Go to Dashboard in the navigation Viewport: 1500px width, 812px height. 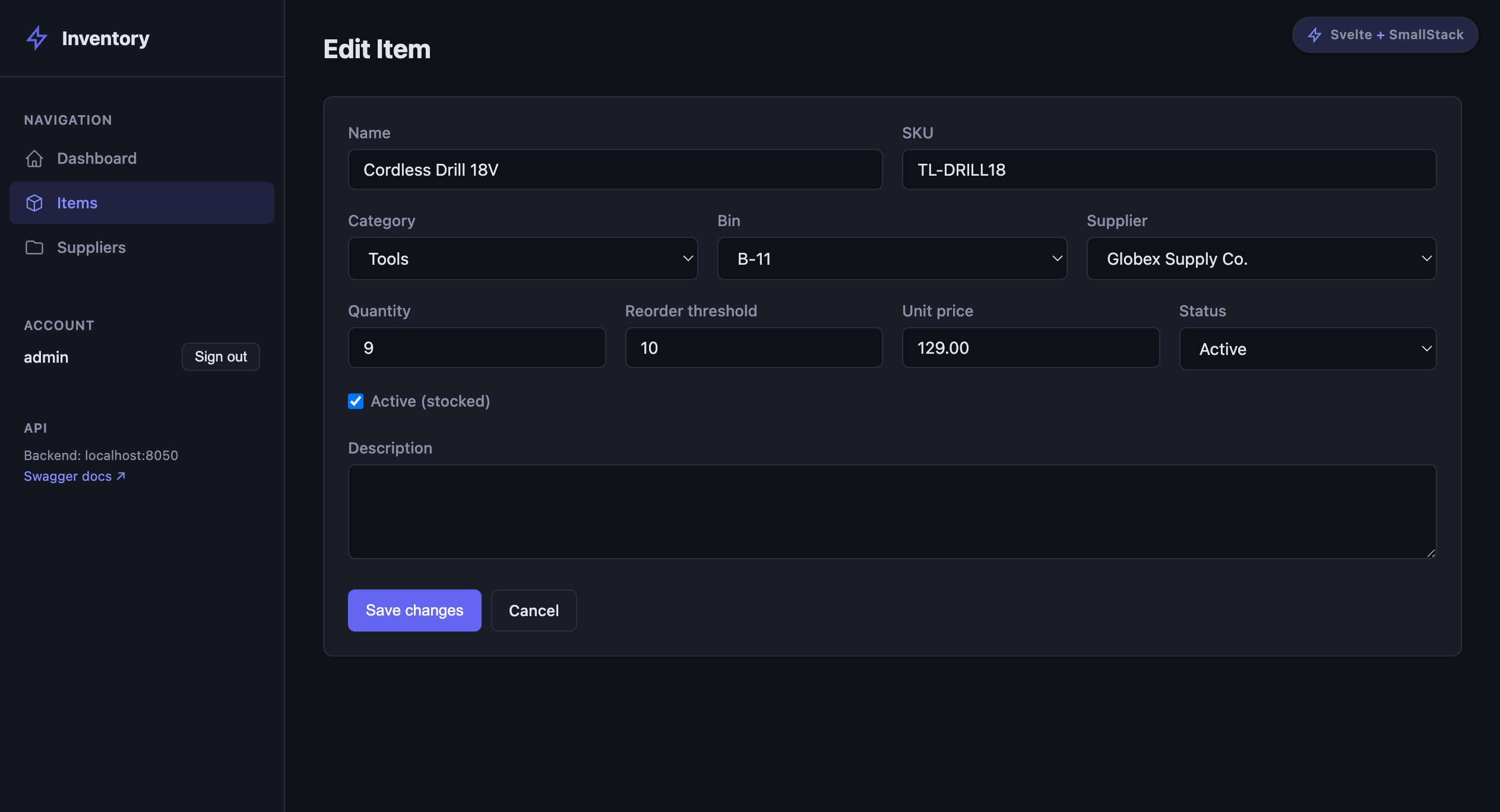coord(141,158)
